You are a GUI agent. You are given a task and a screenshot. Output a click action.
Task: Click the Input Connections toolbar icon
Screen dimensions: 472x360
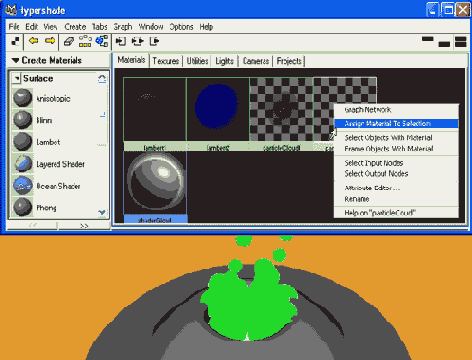120,41
